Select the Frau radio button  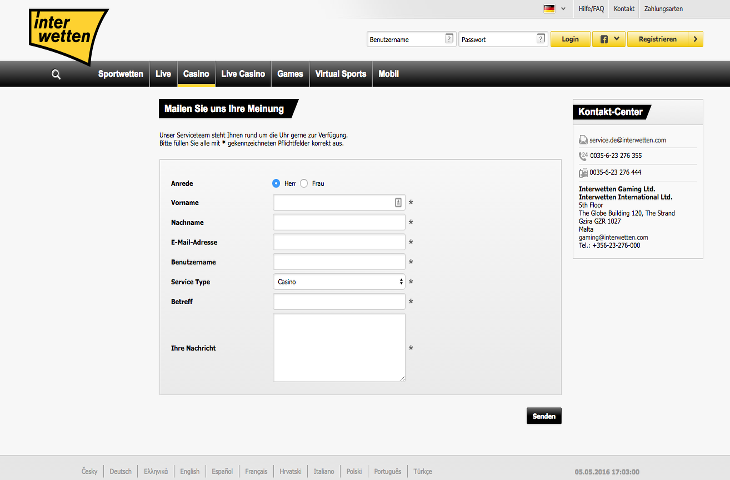pos(304,183)
